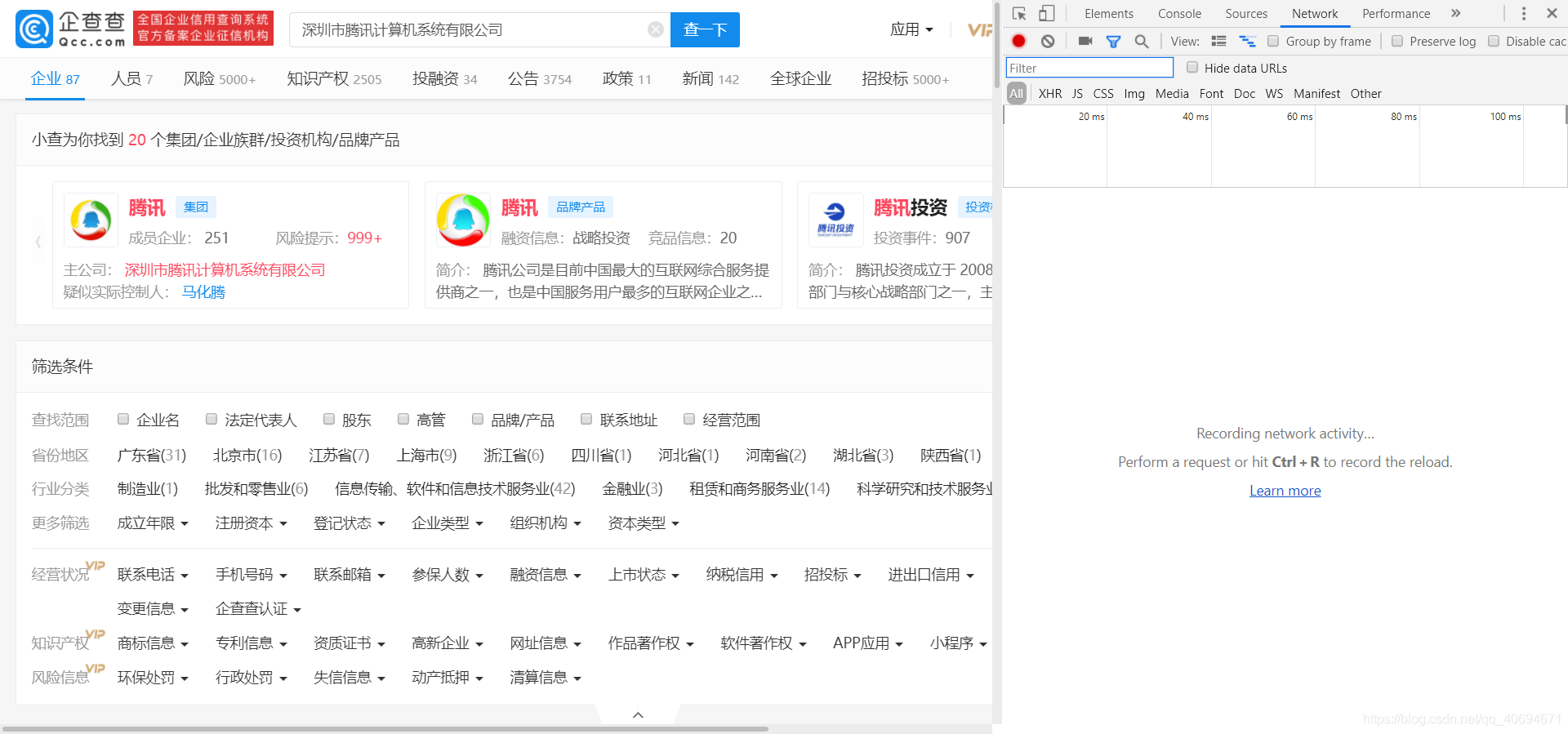Image resolution: width=1568 pixels, height=734 pixels.
Task: Collapse the filter panel with the up chevron
Action: [639, 715]
